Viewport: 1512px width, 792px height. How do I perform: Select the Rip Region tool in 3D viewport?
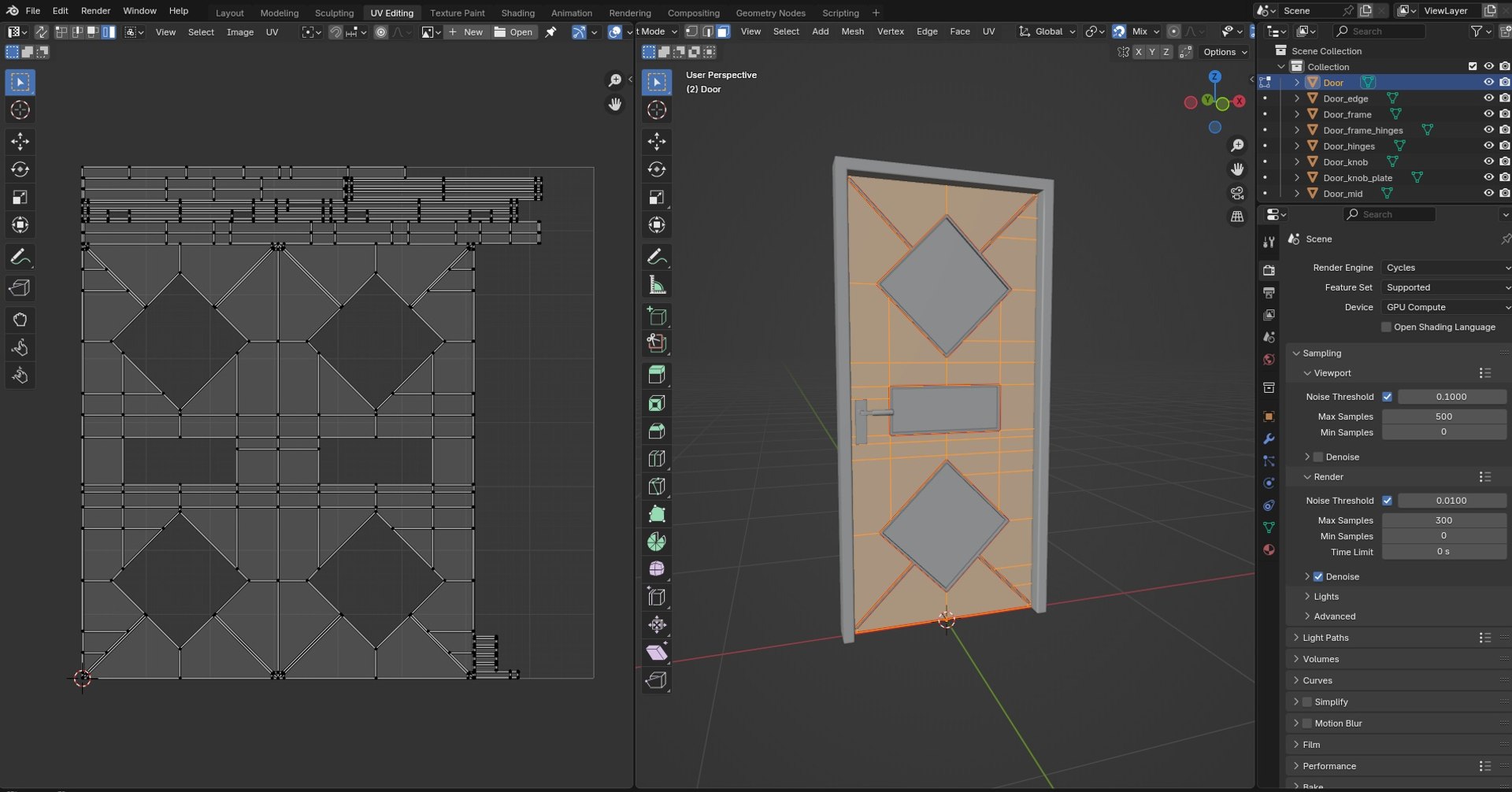coord(657,680)
